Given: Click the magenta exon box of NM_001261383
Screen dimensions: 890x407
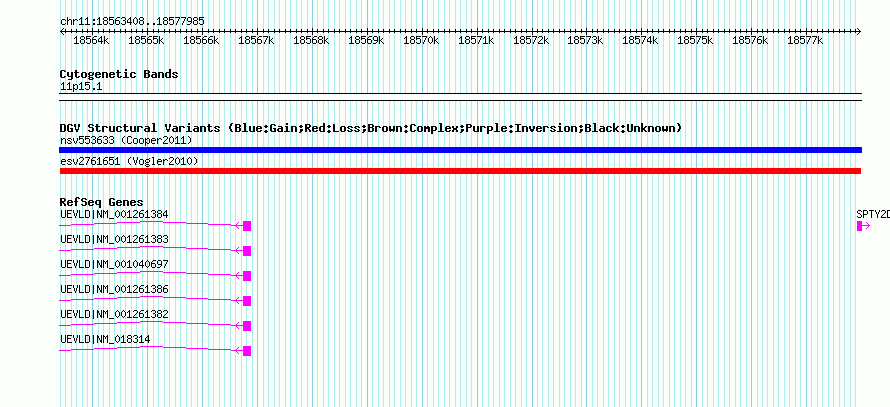Looking at the screenshot, I should click(x=247, y=251).
